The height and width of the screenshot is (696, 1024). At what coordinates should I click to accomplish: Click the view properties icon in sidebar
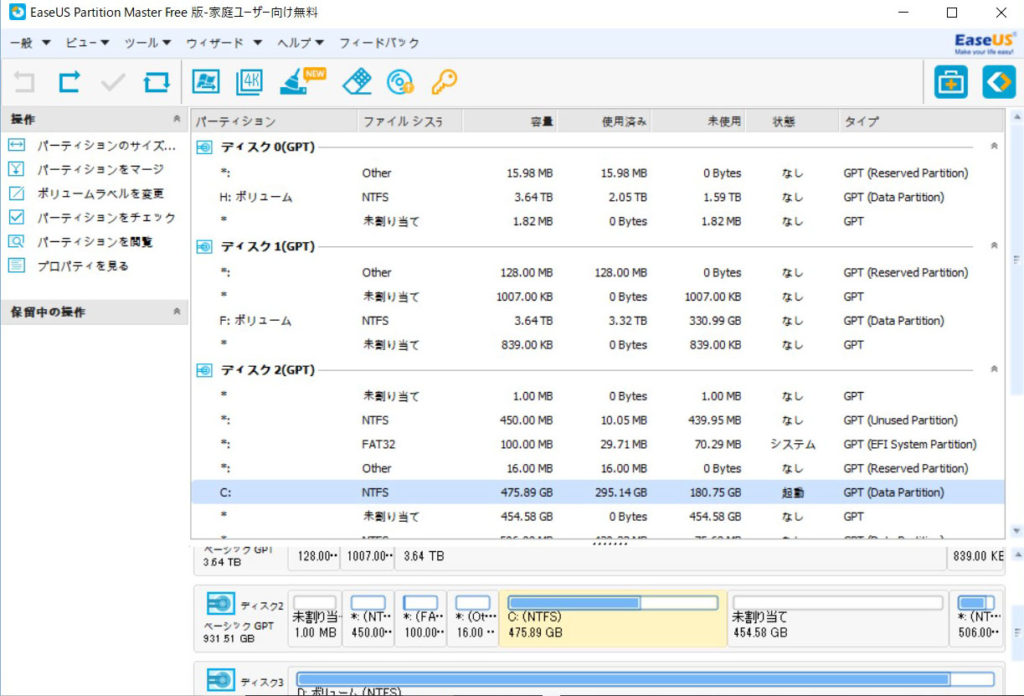(x=16, y=265)
